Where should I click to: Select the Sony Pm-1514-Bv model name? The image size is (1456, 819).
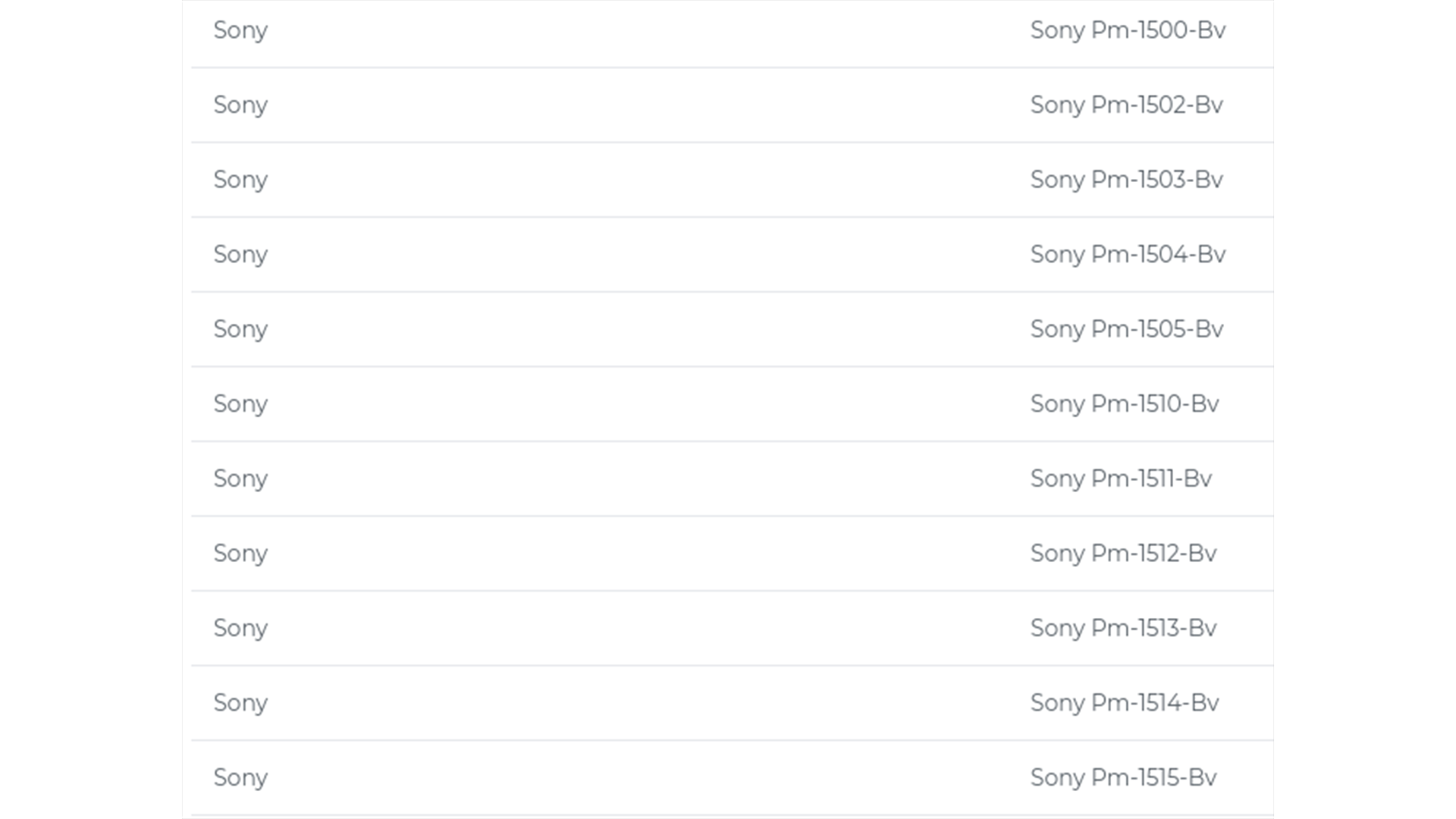click(x=1124, y=703)
